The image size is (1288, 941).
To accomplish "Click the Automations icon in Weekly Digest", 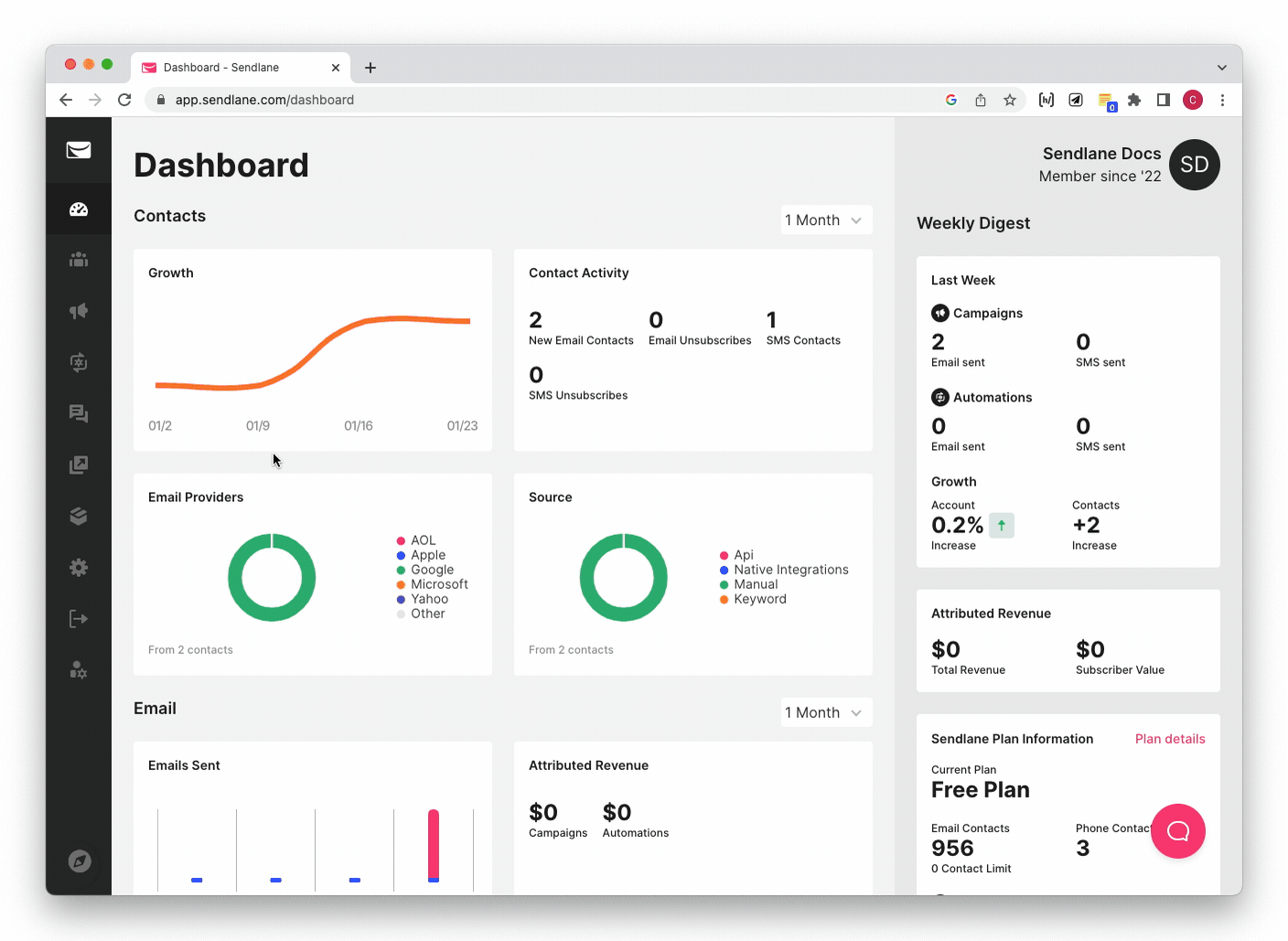I will pos(940,397).
